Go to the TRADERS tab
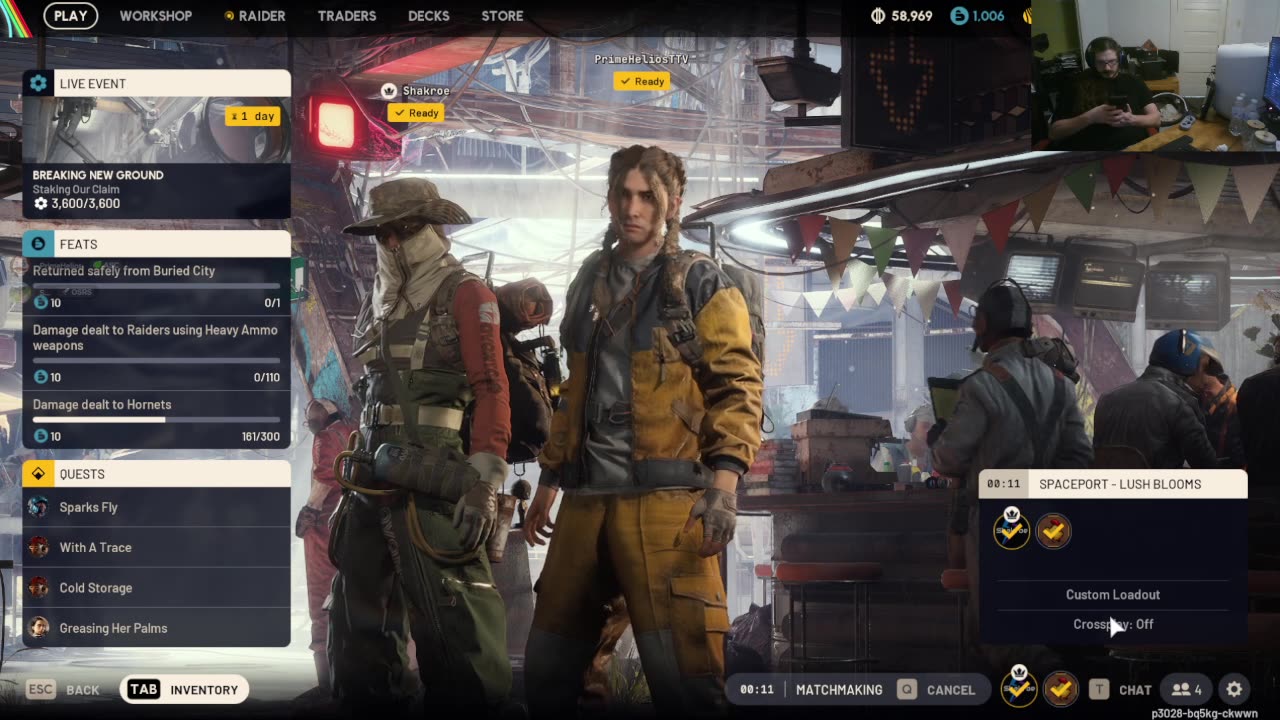Screen dimensions: 1280x720 [x=347, y=16]
